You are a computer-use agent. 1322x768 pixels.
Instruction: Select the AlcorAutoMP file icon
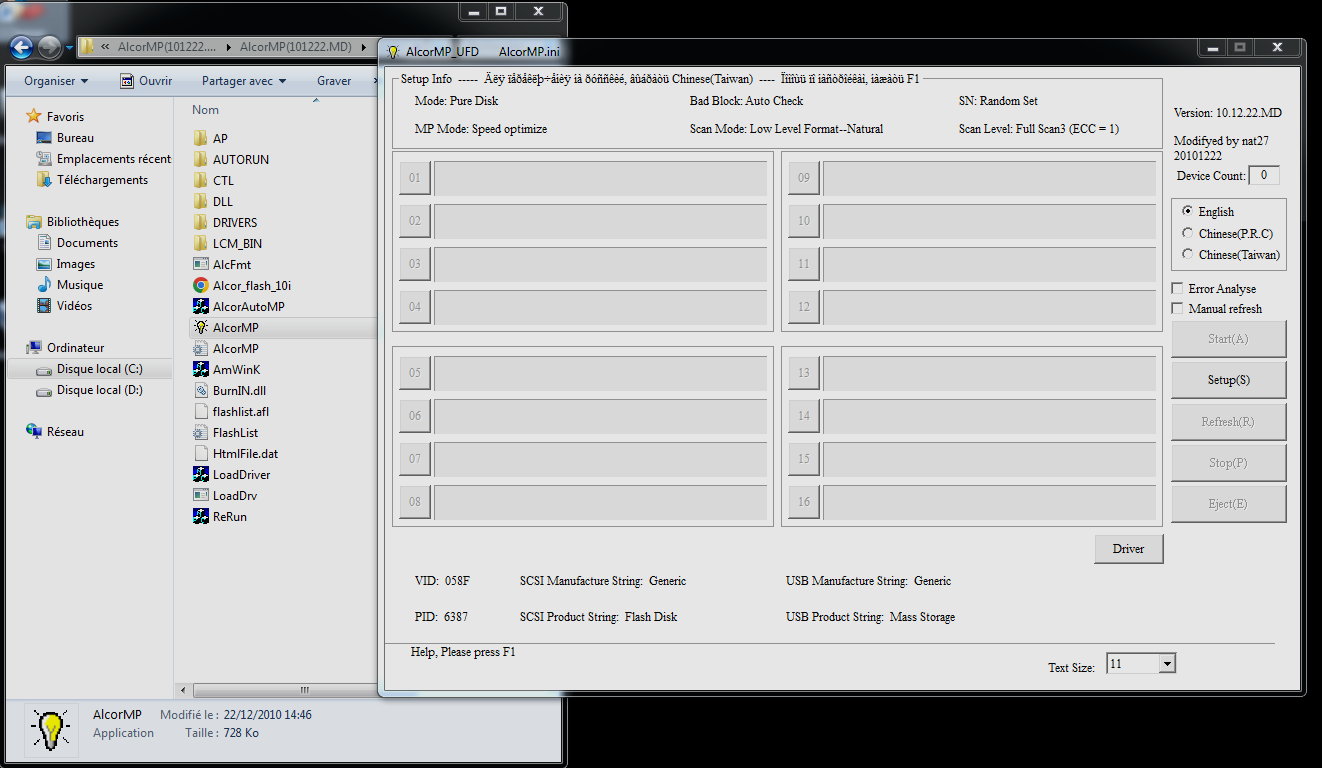200,306
